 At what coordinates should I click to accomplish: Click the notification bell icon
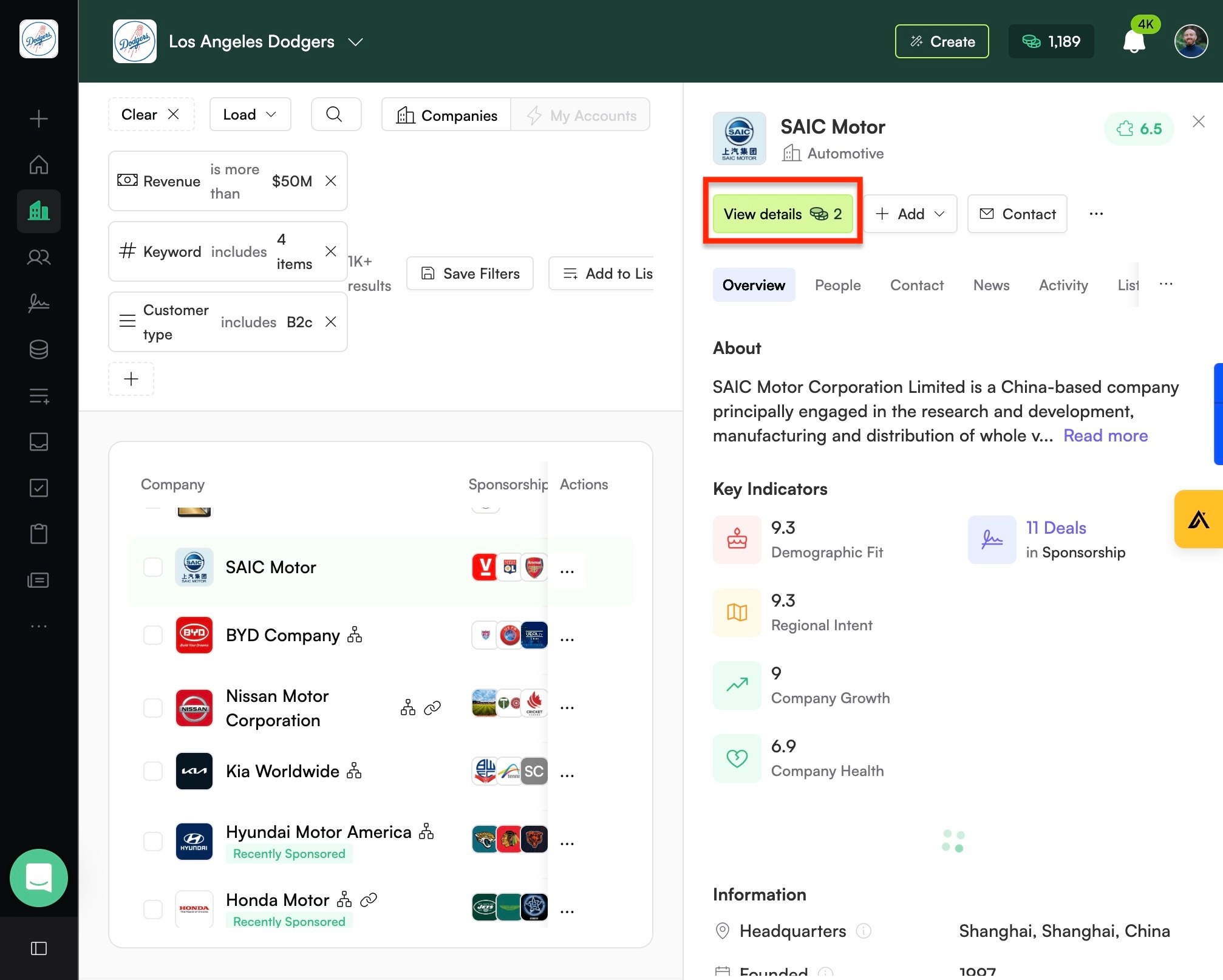click(x=1134, y=41)
